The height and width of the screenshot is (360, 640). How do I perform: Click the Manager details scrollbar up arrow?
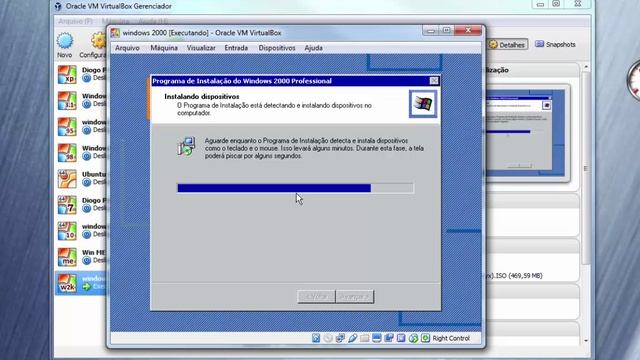click(x=586, y=67)
